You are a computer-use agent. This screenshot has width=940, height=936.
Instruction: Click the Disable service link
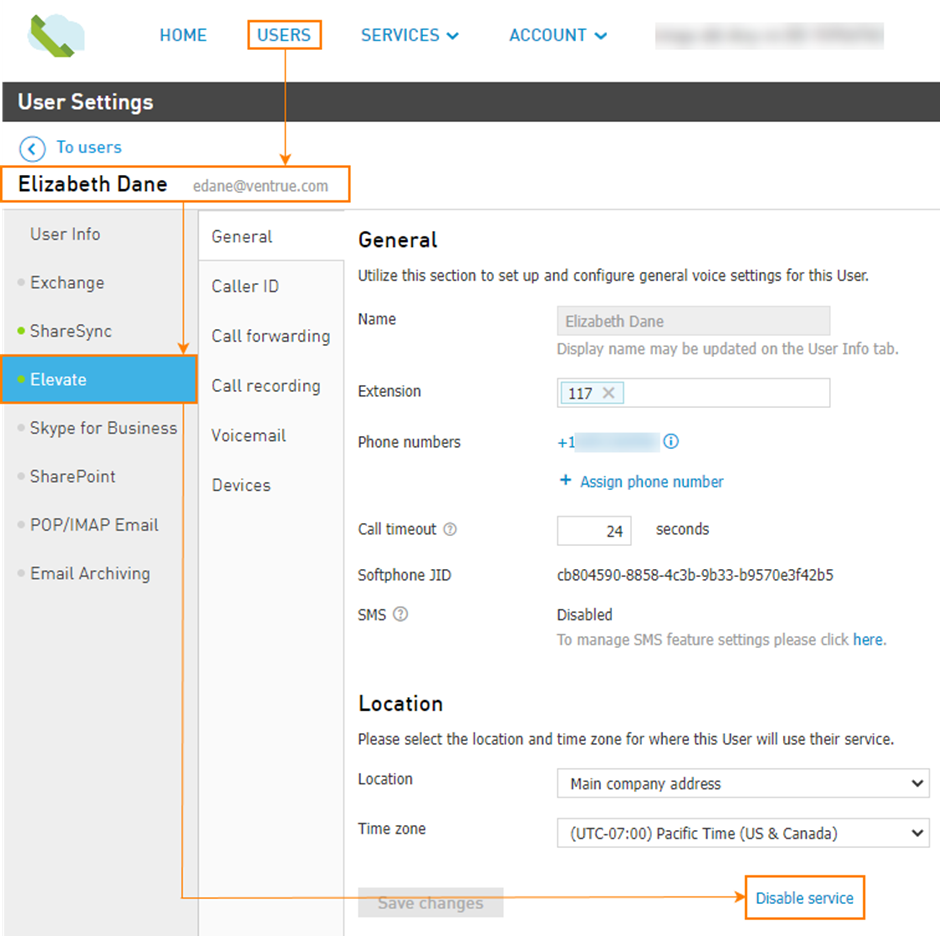pyautogui.click(x=804, y=898)
